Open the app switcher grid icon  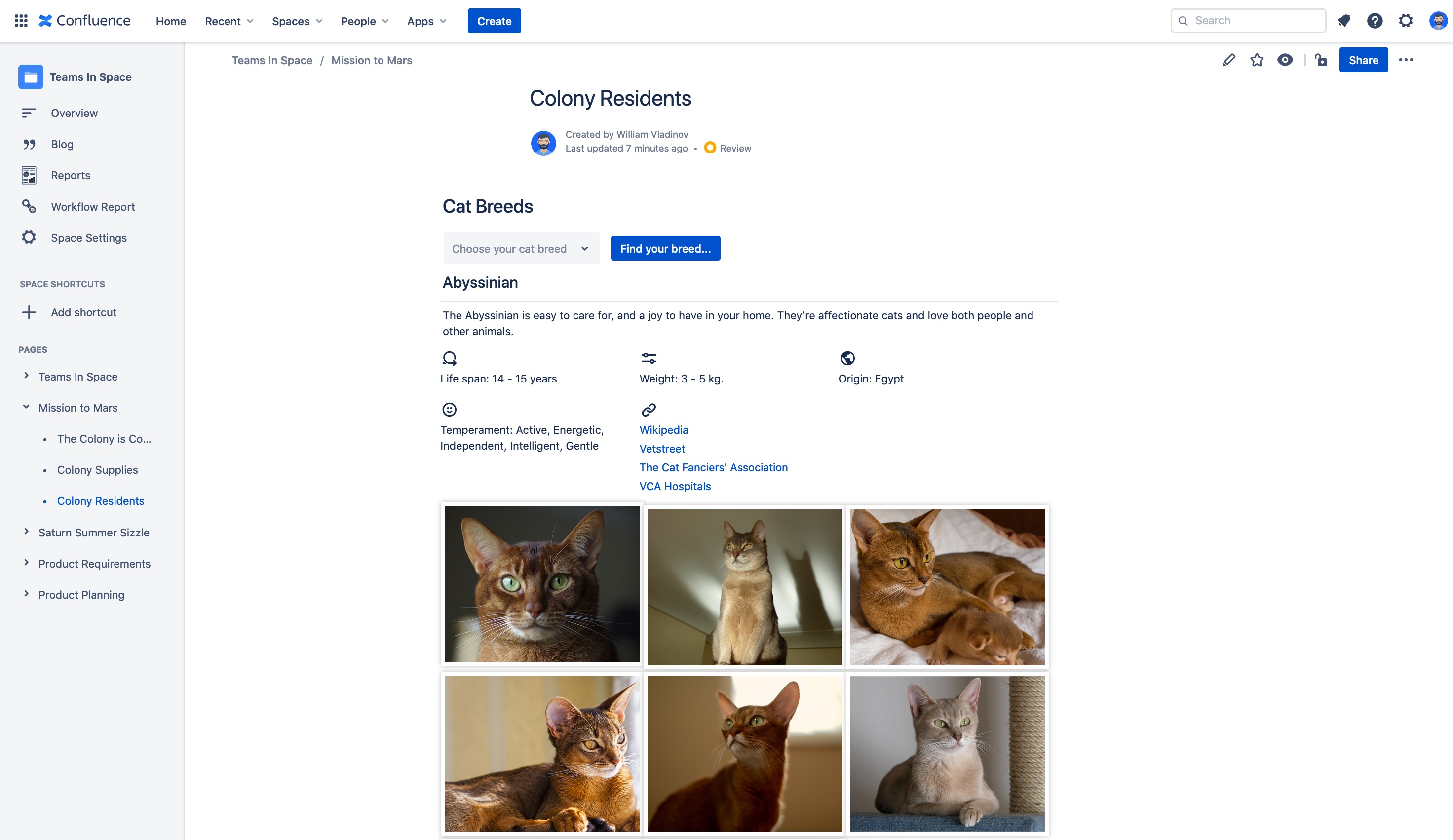click(21, 21)
